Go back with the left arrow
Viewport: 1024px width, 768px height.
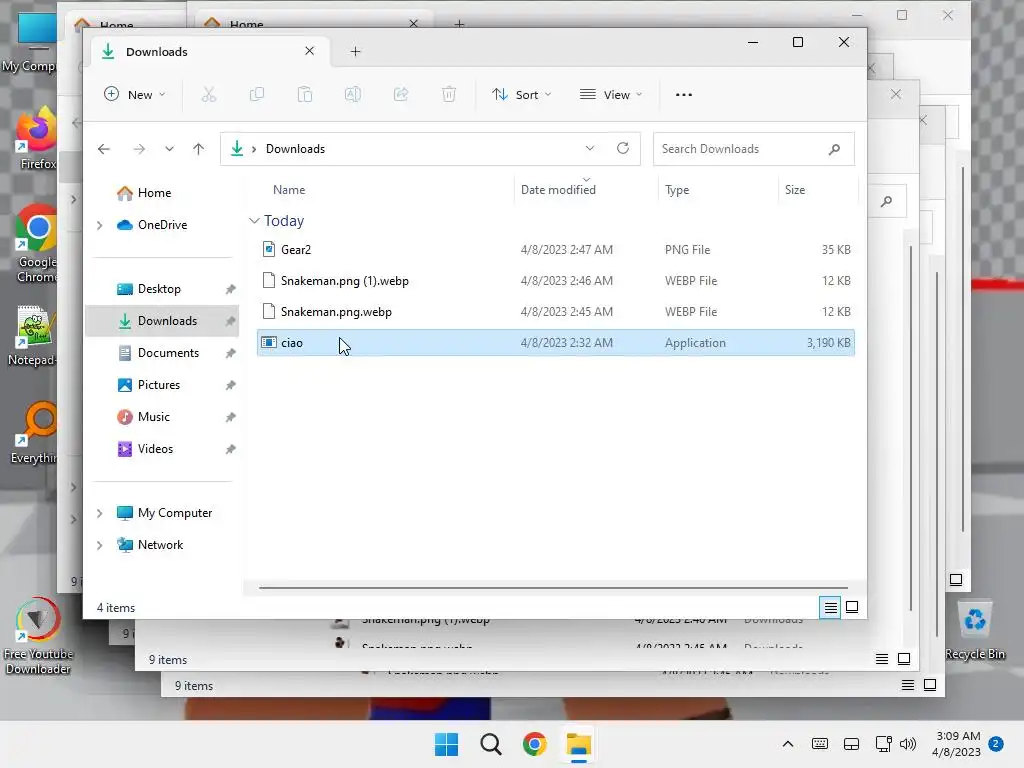click(104, 149)
